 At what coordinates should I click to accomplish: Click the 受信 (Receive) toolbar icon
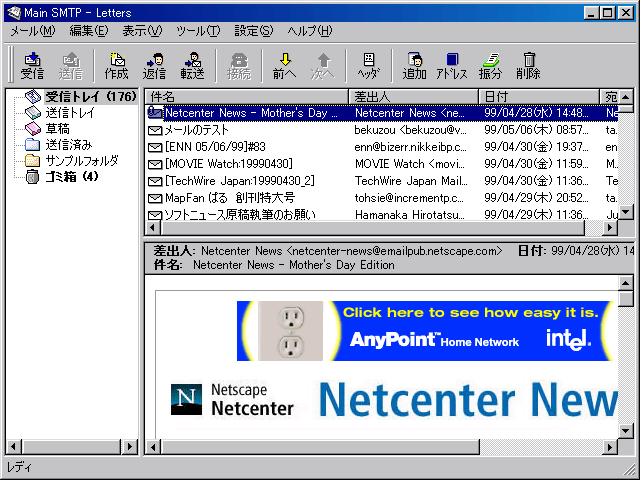click(32, 66)
